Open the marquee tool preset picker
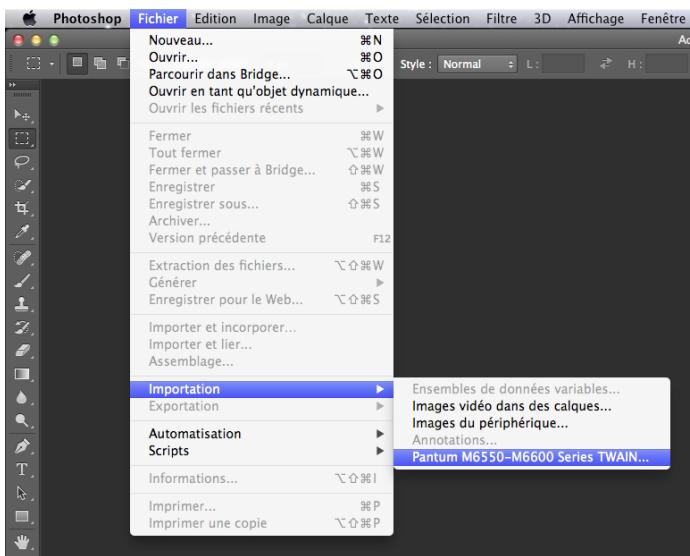This screenshot has height=556, width=690. [x=31, y=65]
